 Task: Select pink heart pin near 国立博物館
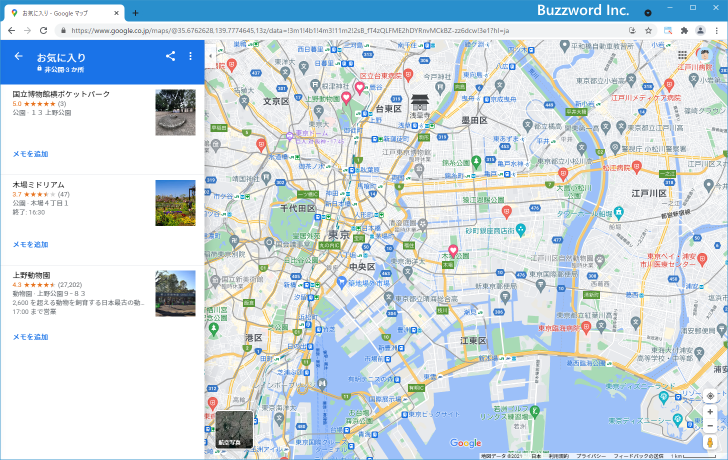[x=359, y=87]
